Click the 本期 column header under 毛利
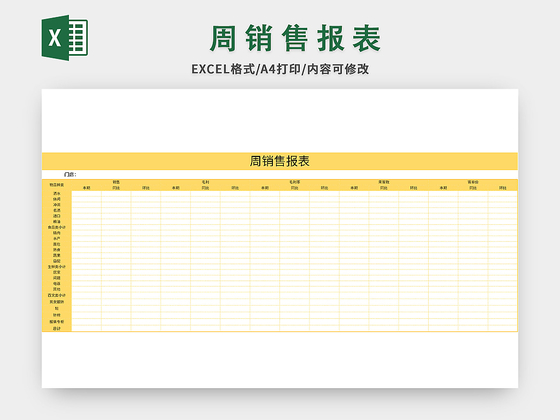 pos(176,188)
